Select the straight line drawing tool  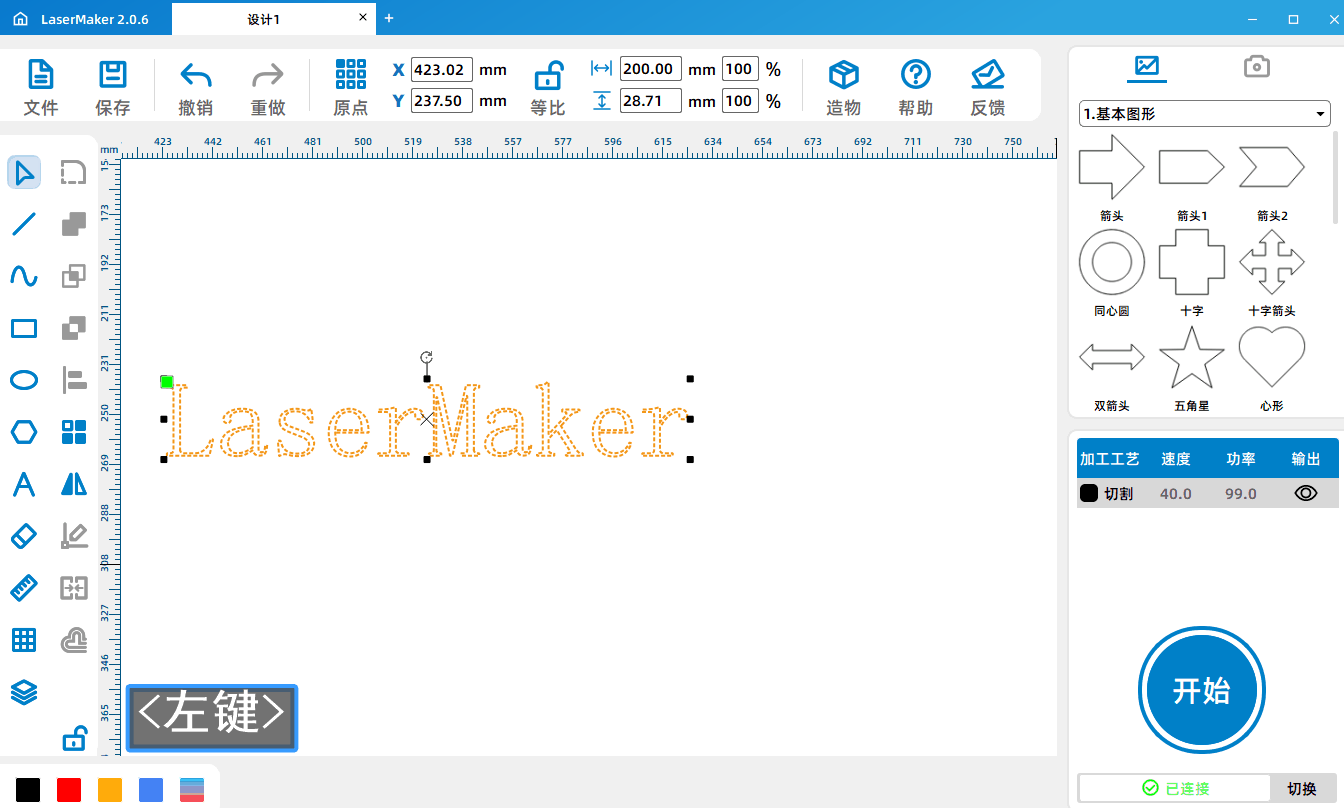(24, 224)
